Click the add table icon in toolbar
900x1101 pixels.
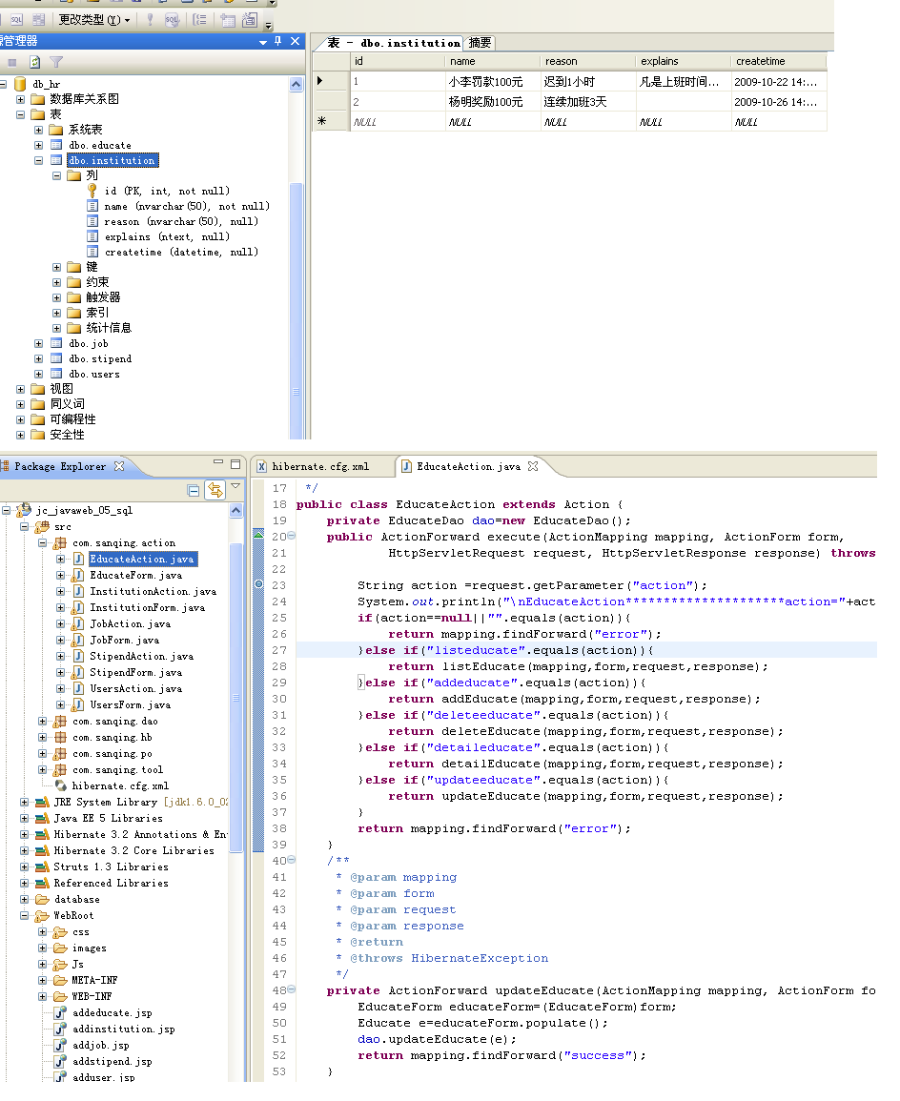[x=228, y=20]
